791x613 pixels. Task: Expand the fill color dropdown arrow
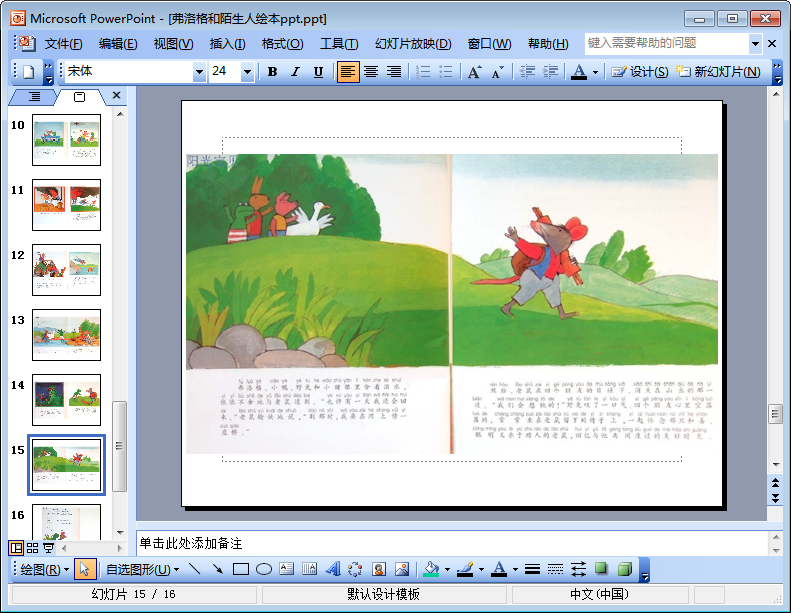pos(447,570)
